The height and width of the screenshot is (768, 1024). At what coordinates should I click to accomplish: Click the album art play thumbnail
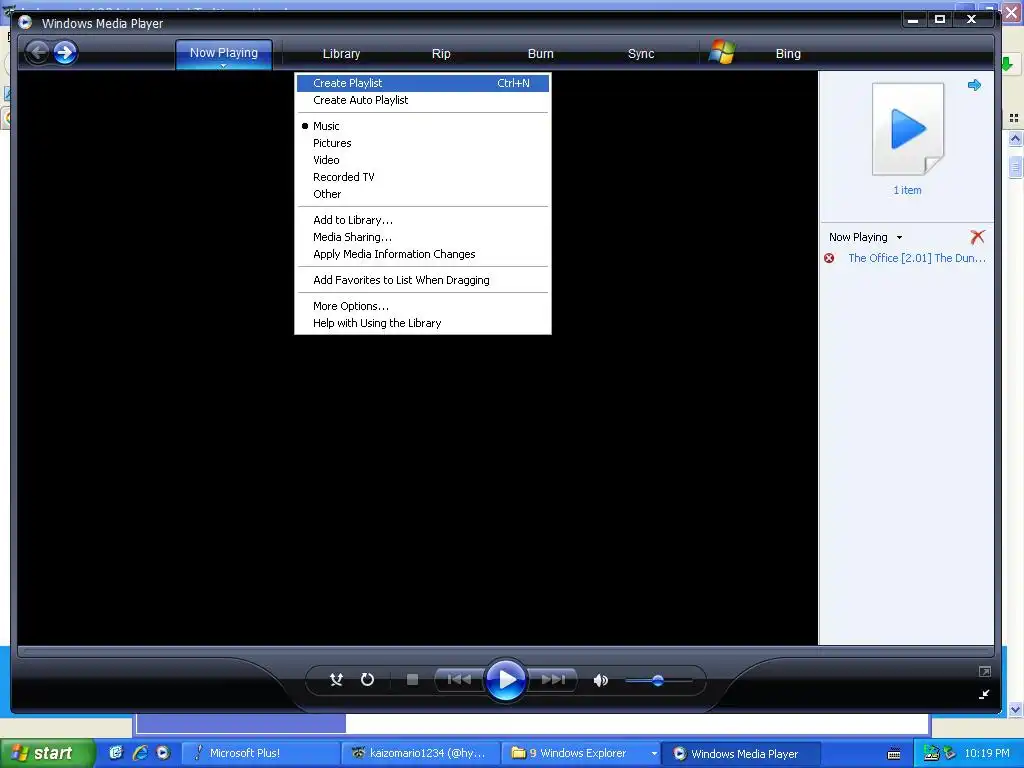[908, 129]
